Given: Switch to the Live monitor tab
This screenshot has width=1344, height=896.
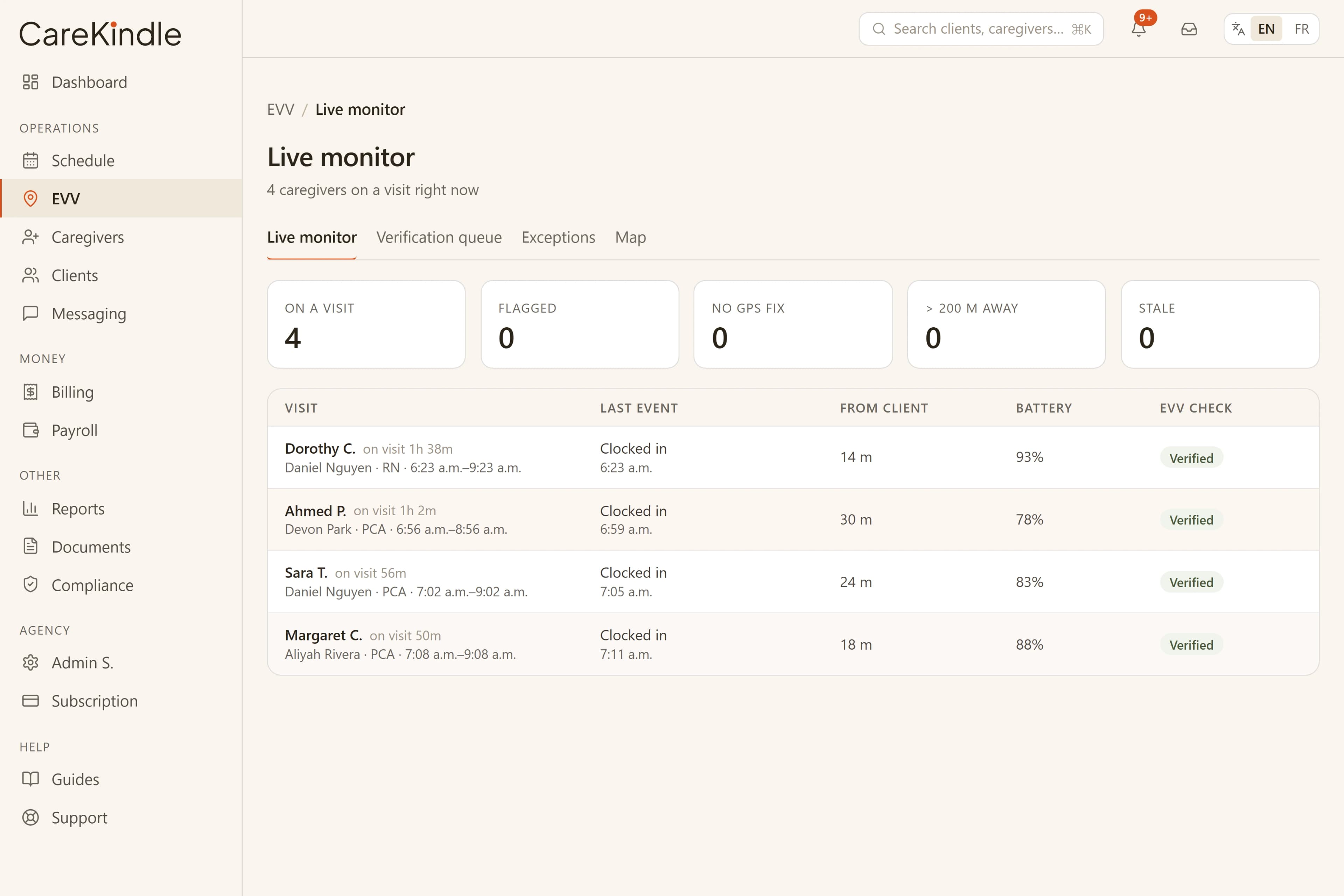Looking at the screenshot, I should pos(311,238).
